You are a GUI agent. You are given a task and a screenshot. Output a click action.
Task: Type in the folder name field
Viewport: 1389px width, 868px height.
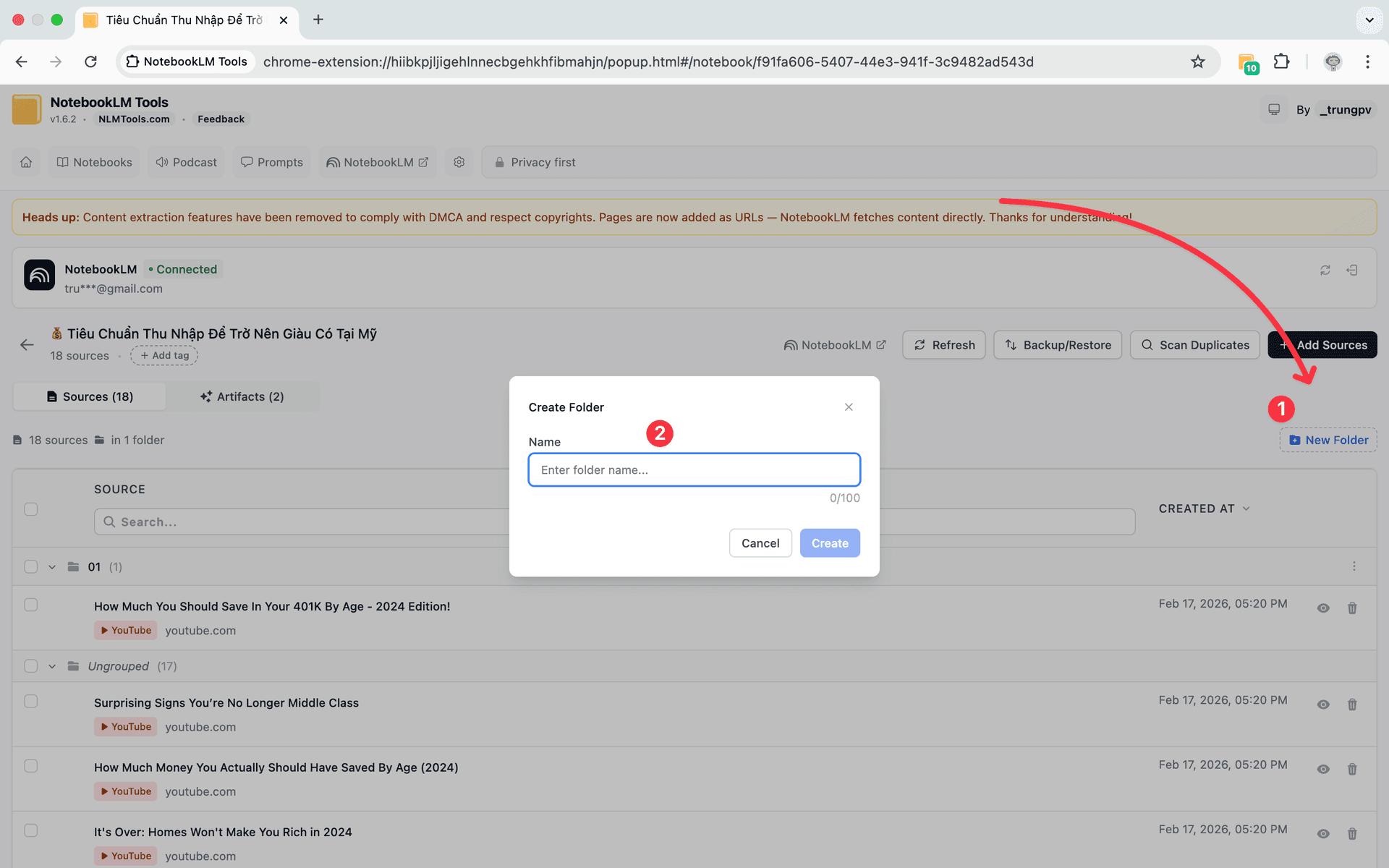point(694,469)
